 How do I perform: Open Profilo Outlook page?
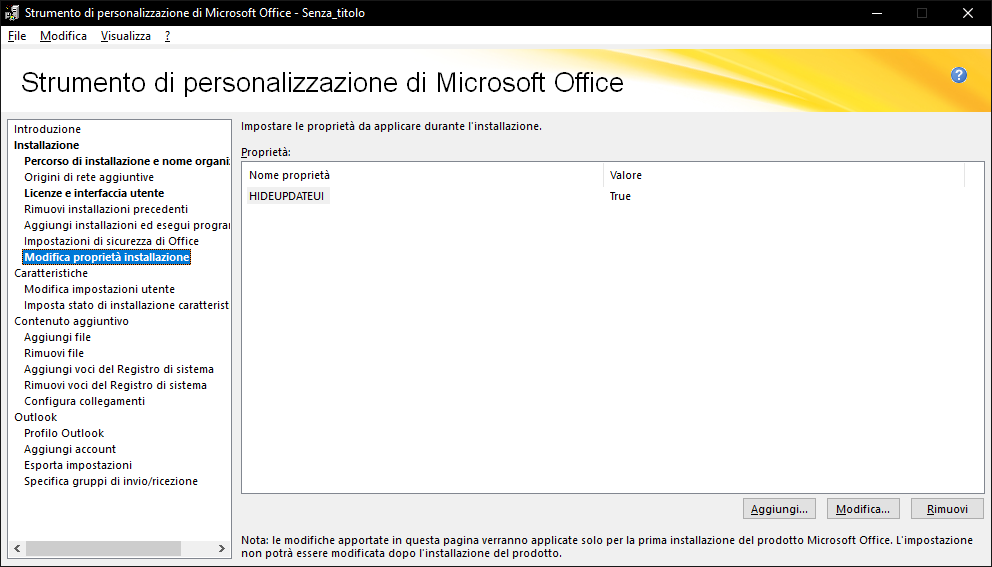point(64,433)
